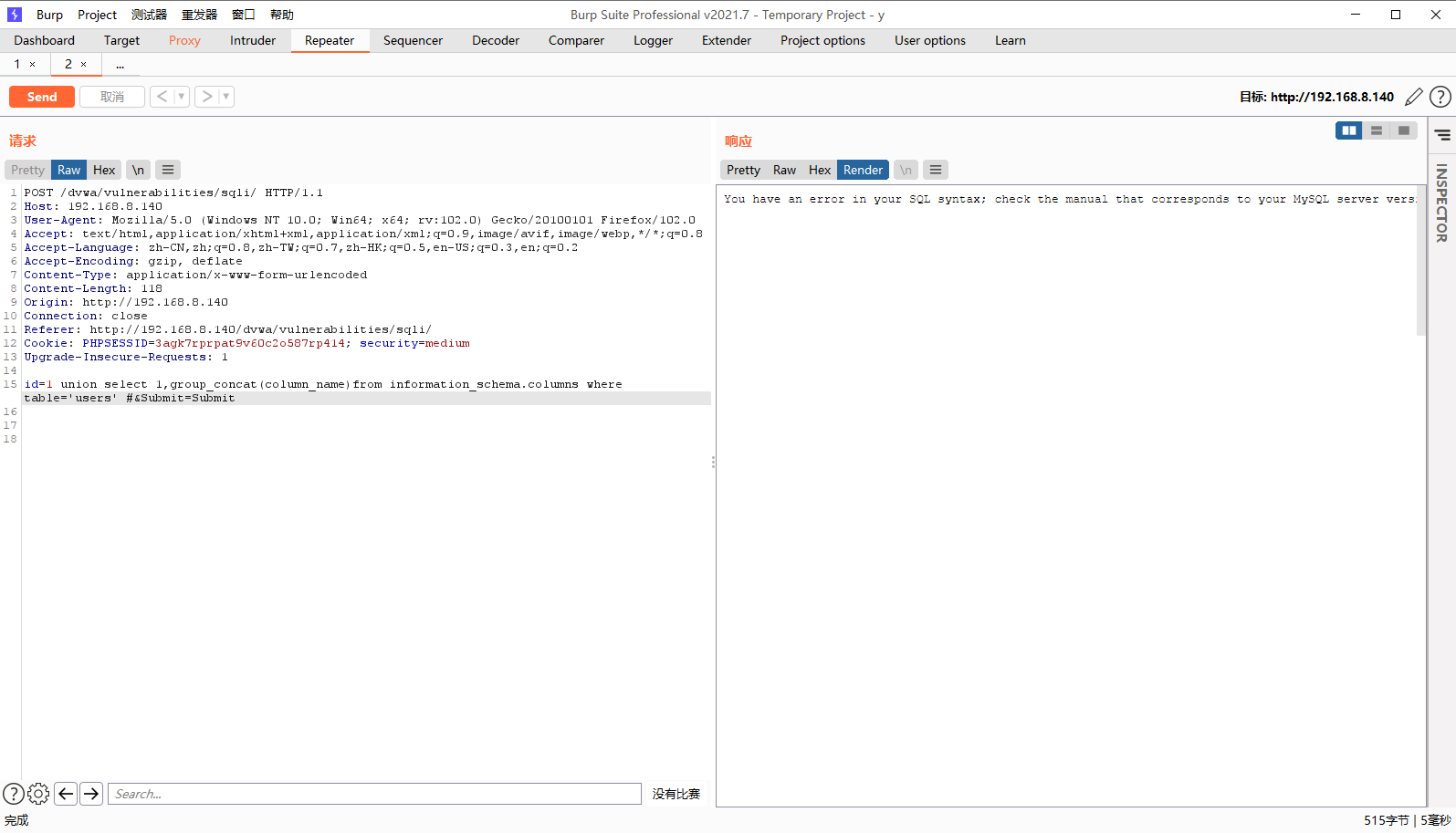Switch response view to Render
The image size is (1456, 833).
863,170
